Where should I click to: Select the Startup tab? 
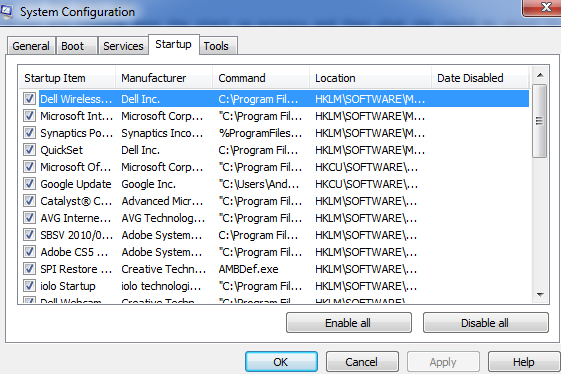point(174,44)
